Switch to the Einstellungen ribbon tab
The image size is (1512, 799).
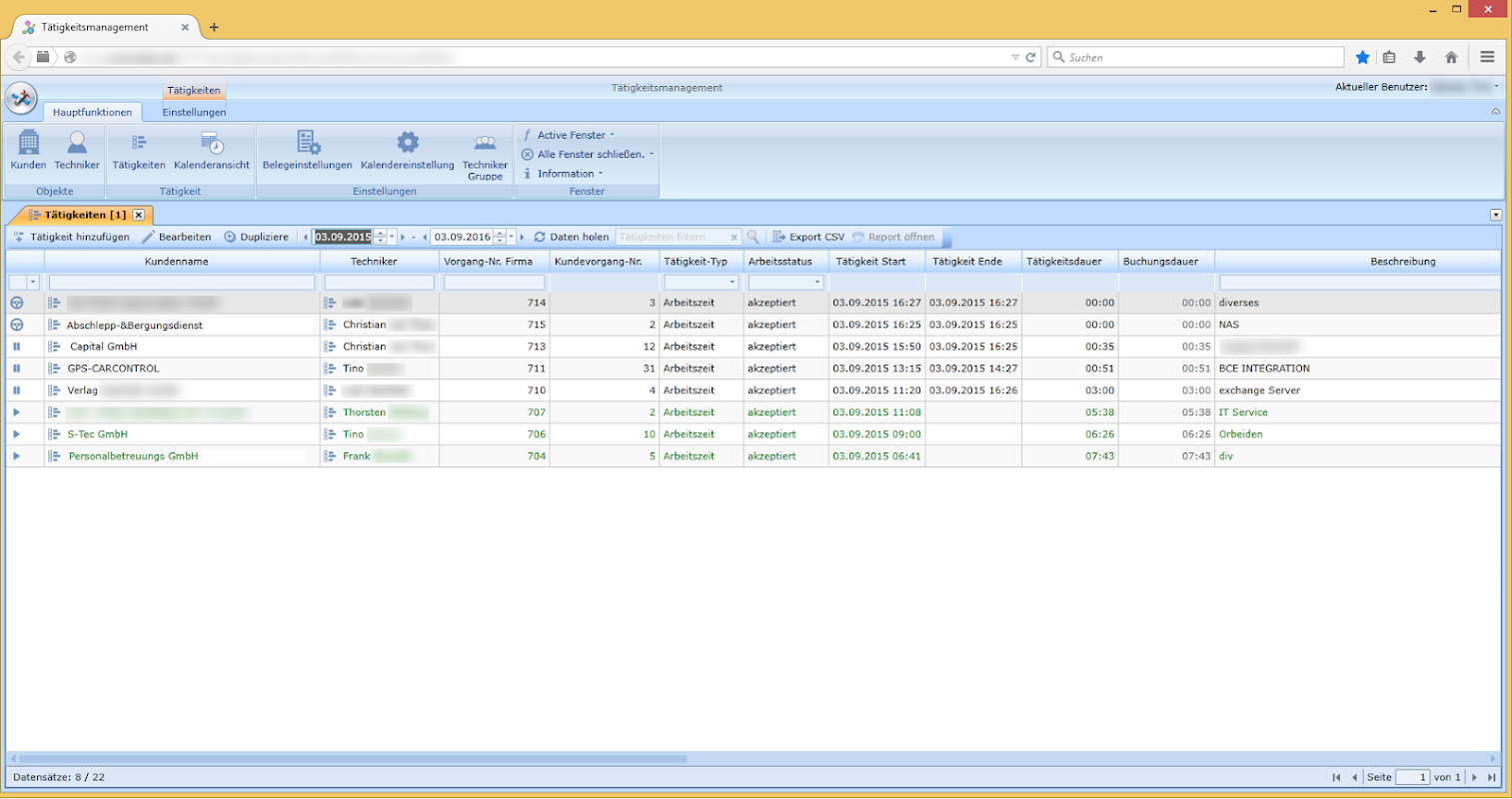click(x=194, y=112)
